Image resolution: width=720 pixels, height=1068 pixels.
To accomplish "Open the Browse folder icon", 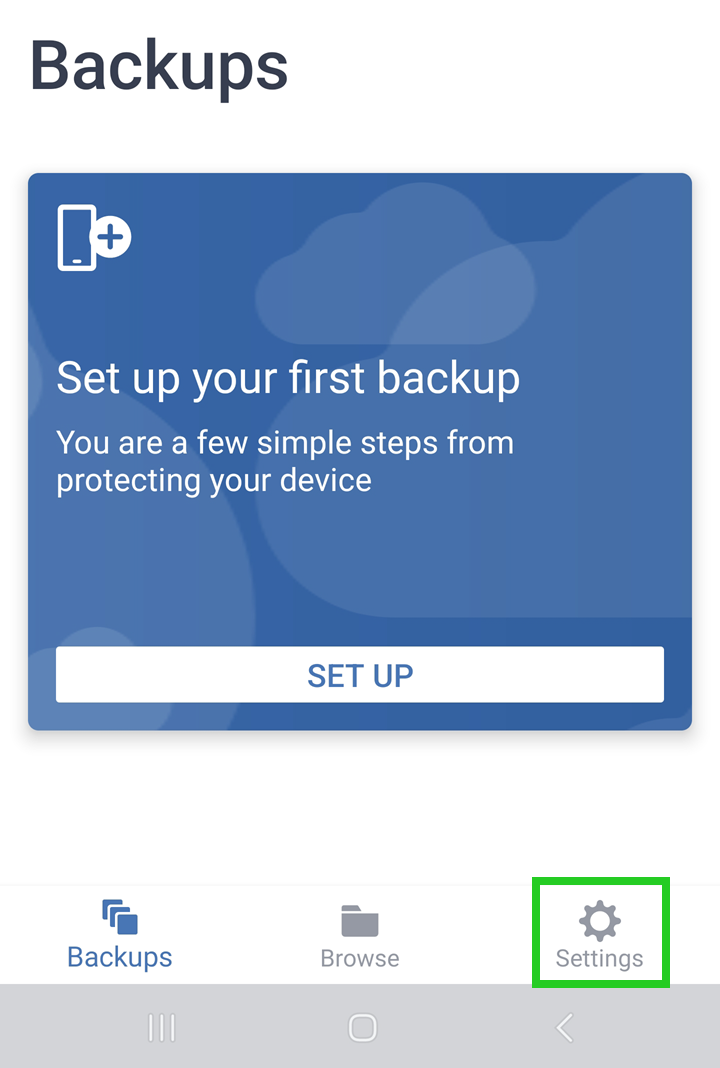I will 360,921.
